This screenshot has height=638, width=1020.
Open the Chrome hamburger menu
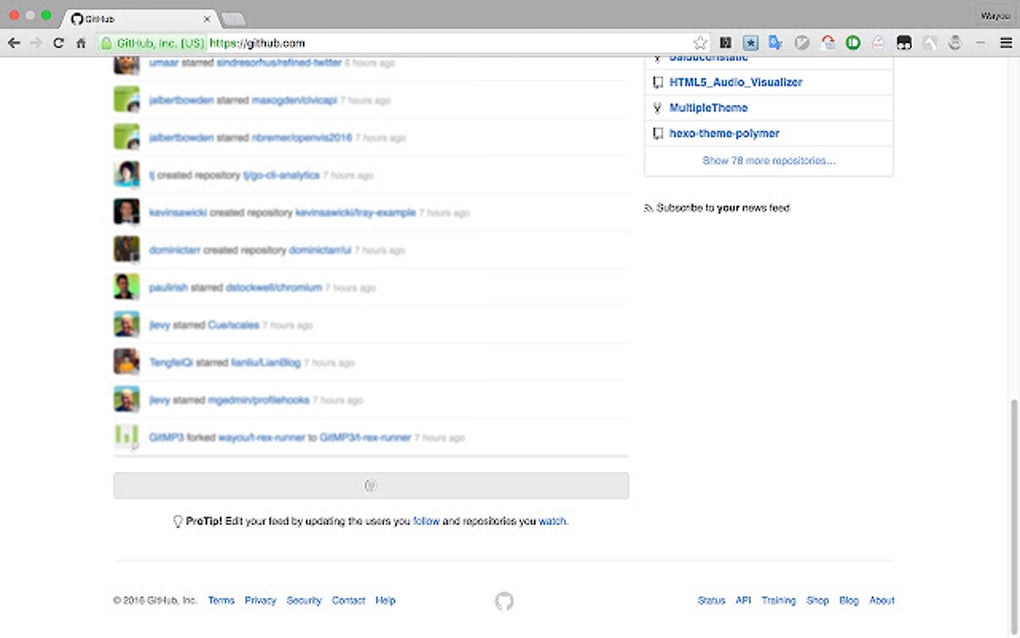1006,43
